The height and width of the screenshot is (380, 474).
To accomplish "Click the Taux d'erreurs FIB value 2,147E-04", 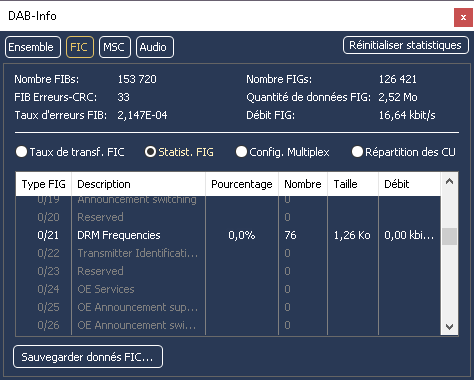I will [142, 115].
